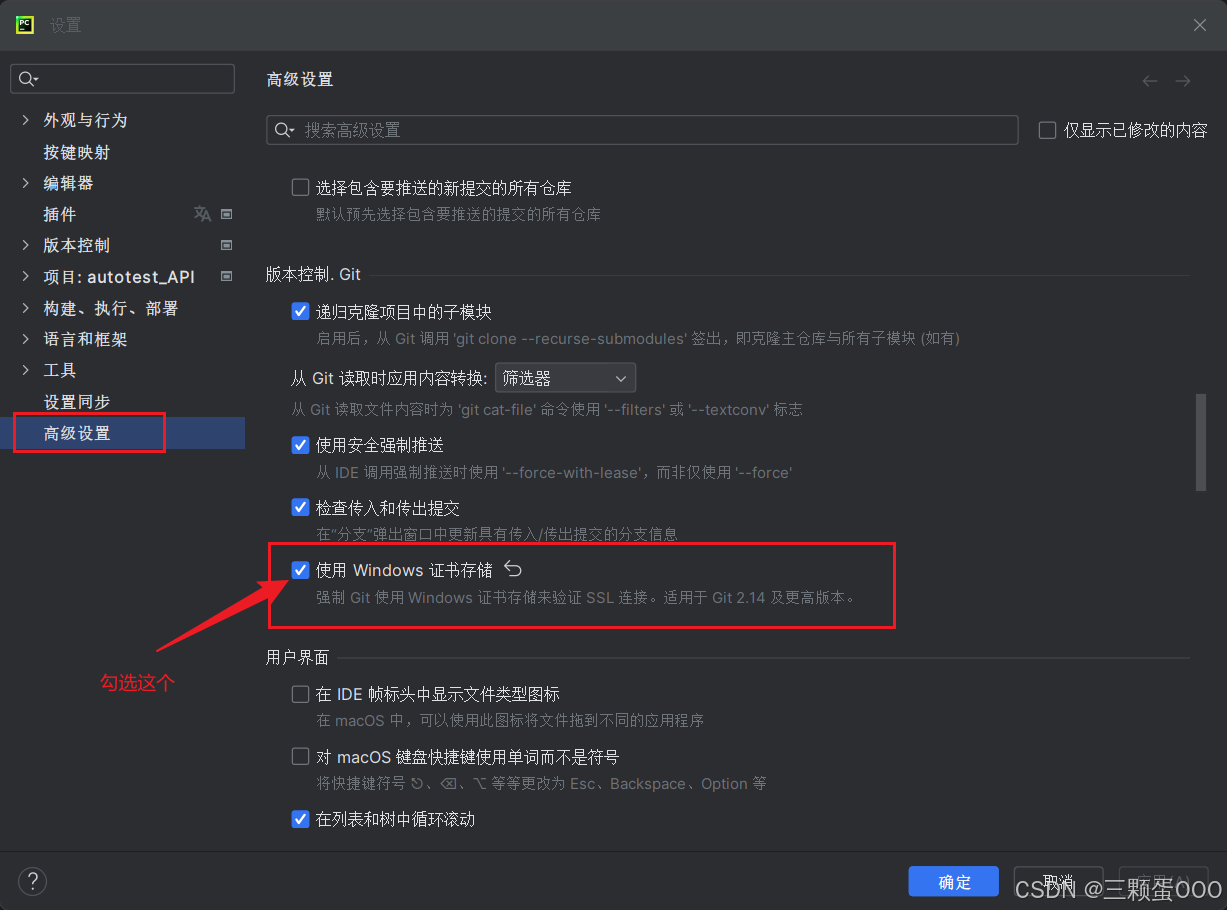Screen dimensions: 1227x910
Task: Click the PyCharm logo in the title bar
Action: (x=24, y=24)
